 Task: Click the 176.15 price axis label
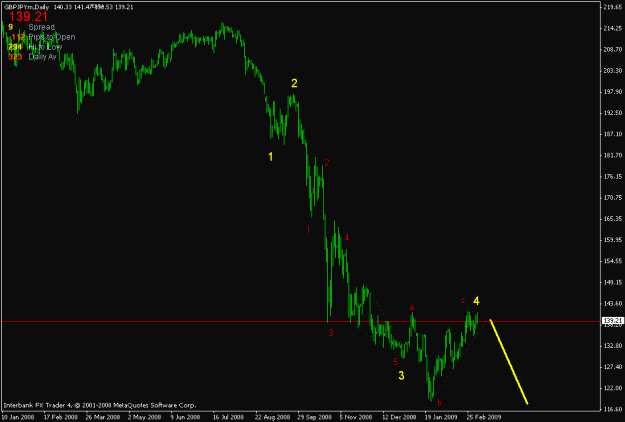[x=613, y=176]
